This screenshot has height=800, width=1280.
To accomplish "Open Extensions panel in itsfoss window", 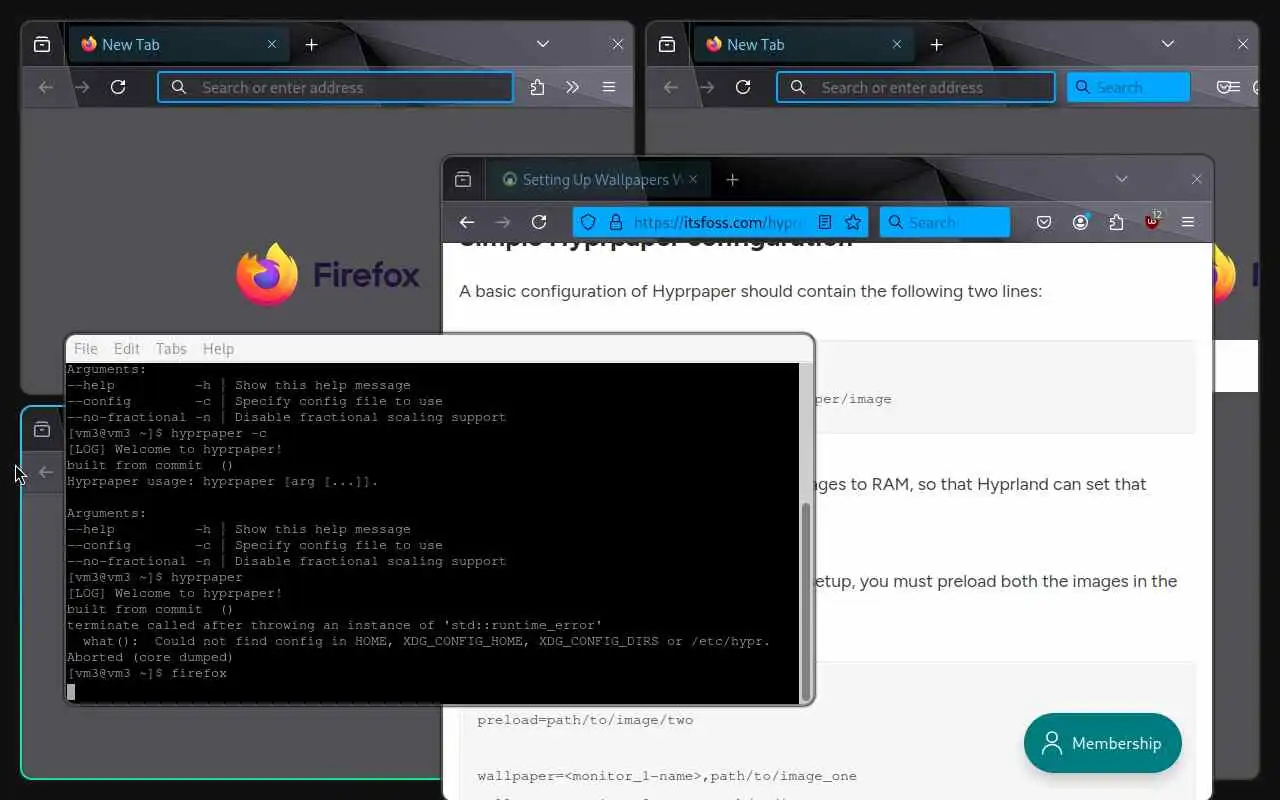I will 1116,222.
